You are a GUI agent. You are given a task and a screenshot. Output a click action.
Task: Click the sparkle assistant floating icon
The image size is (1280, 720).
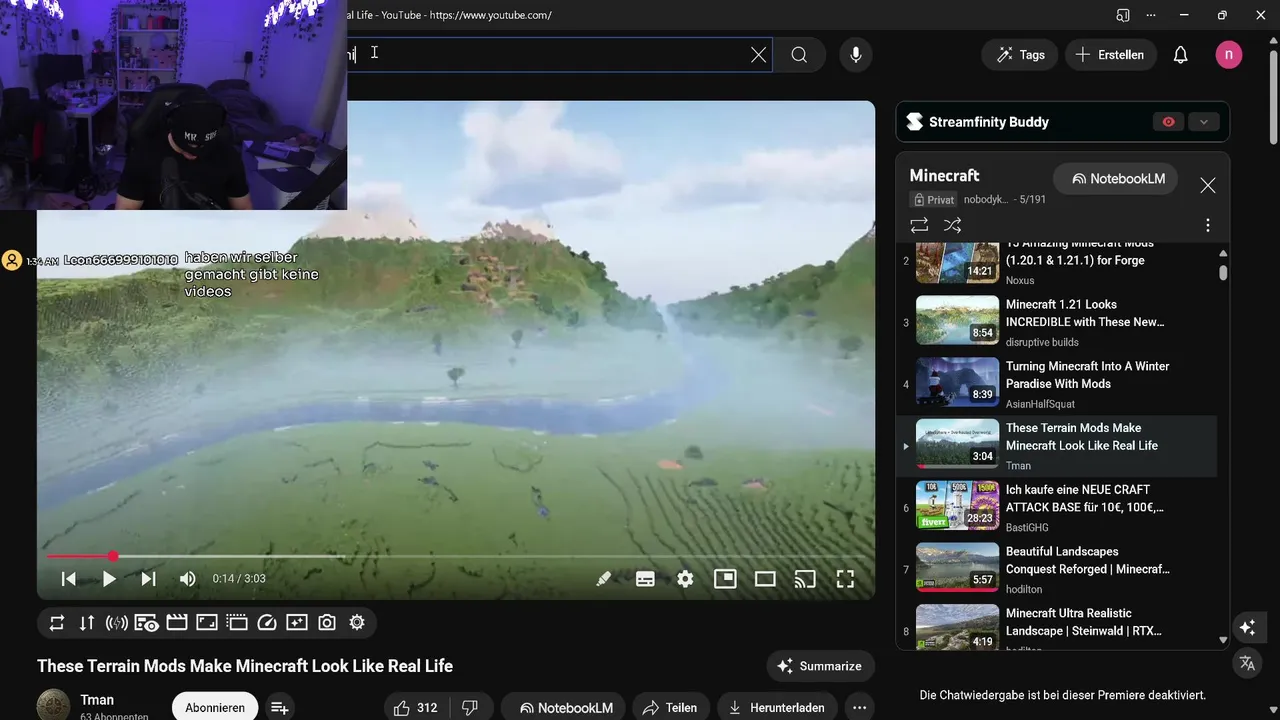tap(1247, 628)
